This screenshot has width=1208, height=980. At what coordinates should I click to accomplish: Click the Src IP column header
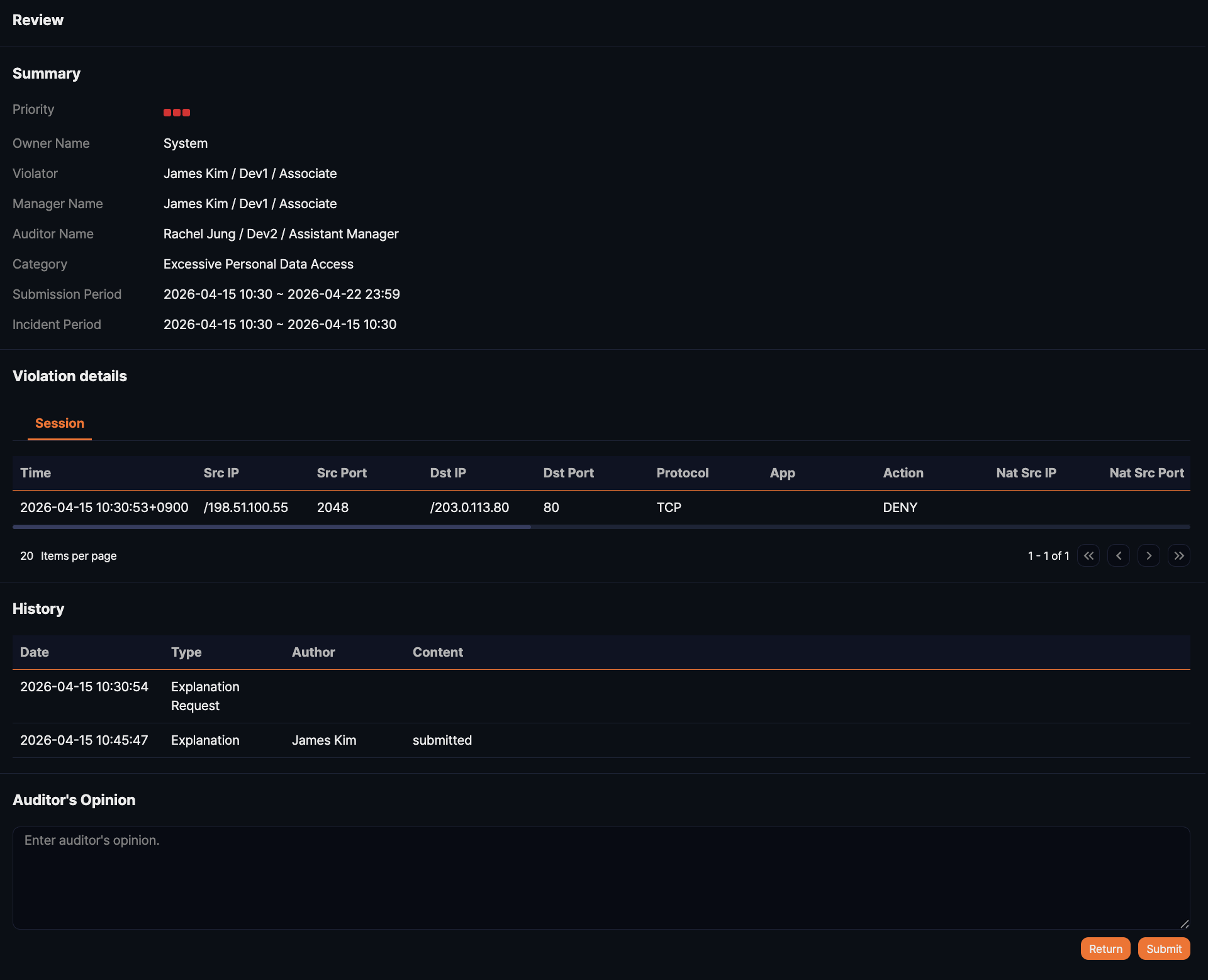tap(221, 473)
